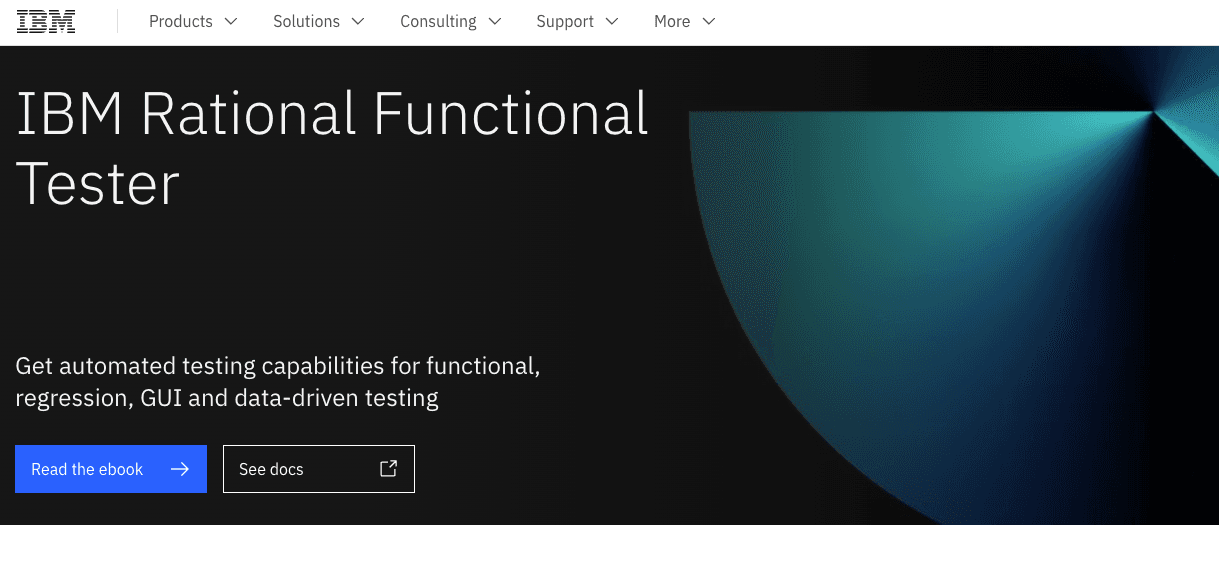Screen dimensions: 1219x564
Task: Open the See docs button
Action: (319, 469)
